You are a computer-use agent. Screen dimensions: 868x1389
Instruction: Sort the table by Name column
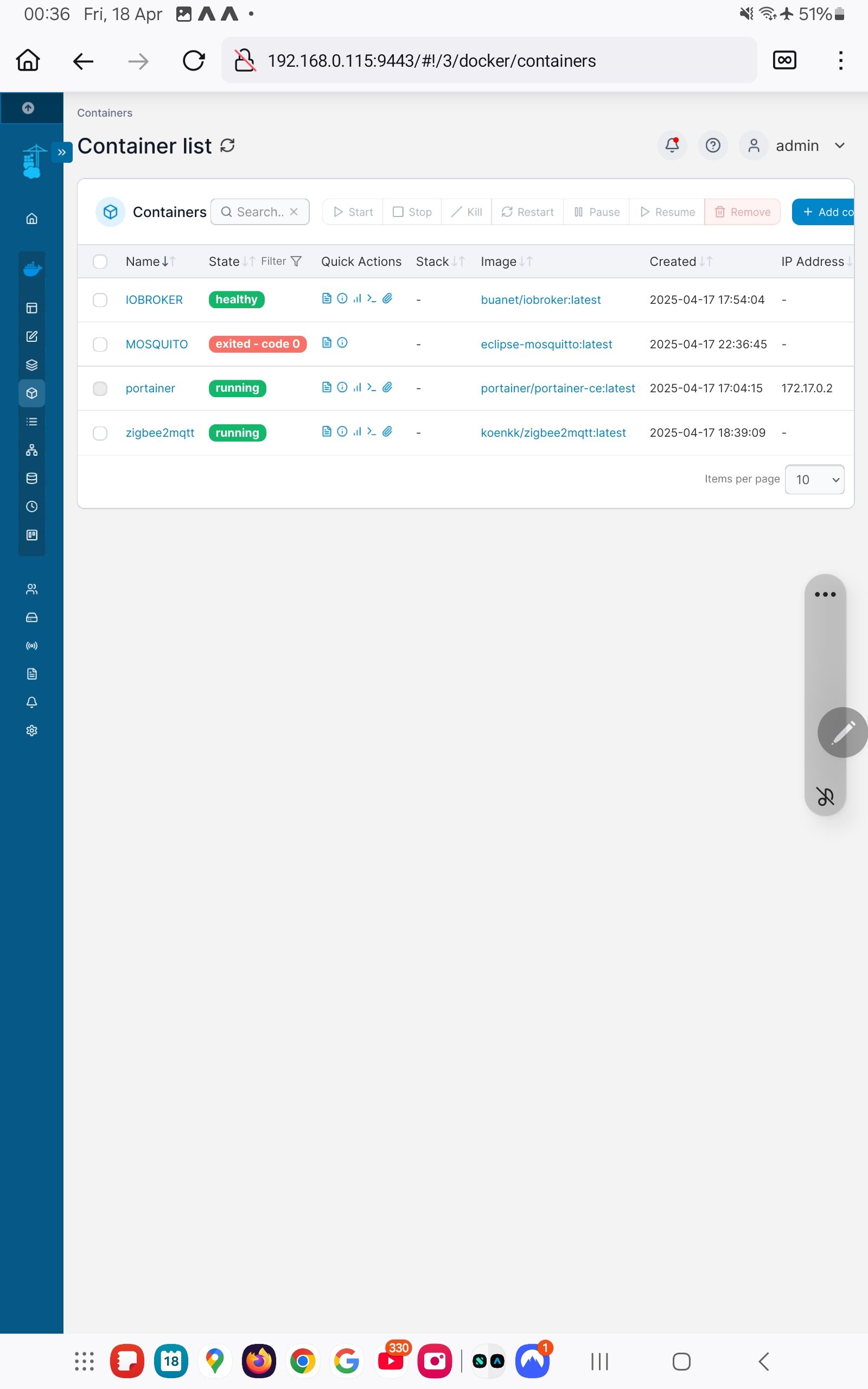pos(150,262)
